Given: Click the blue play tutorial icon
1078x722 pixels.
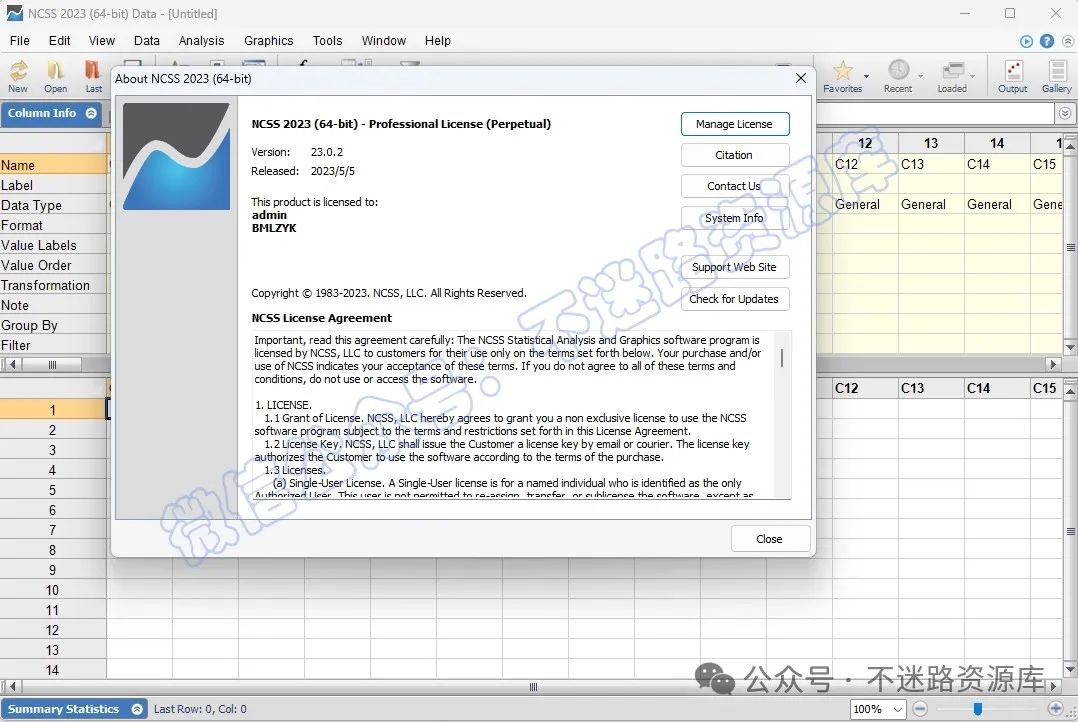Looking at the screenshot, I should pyautogui.click(x=1026, y=41).
